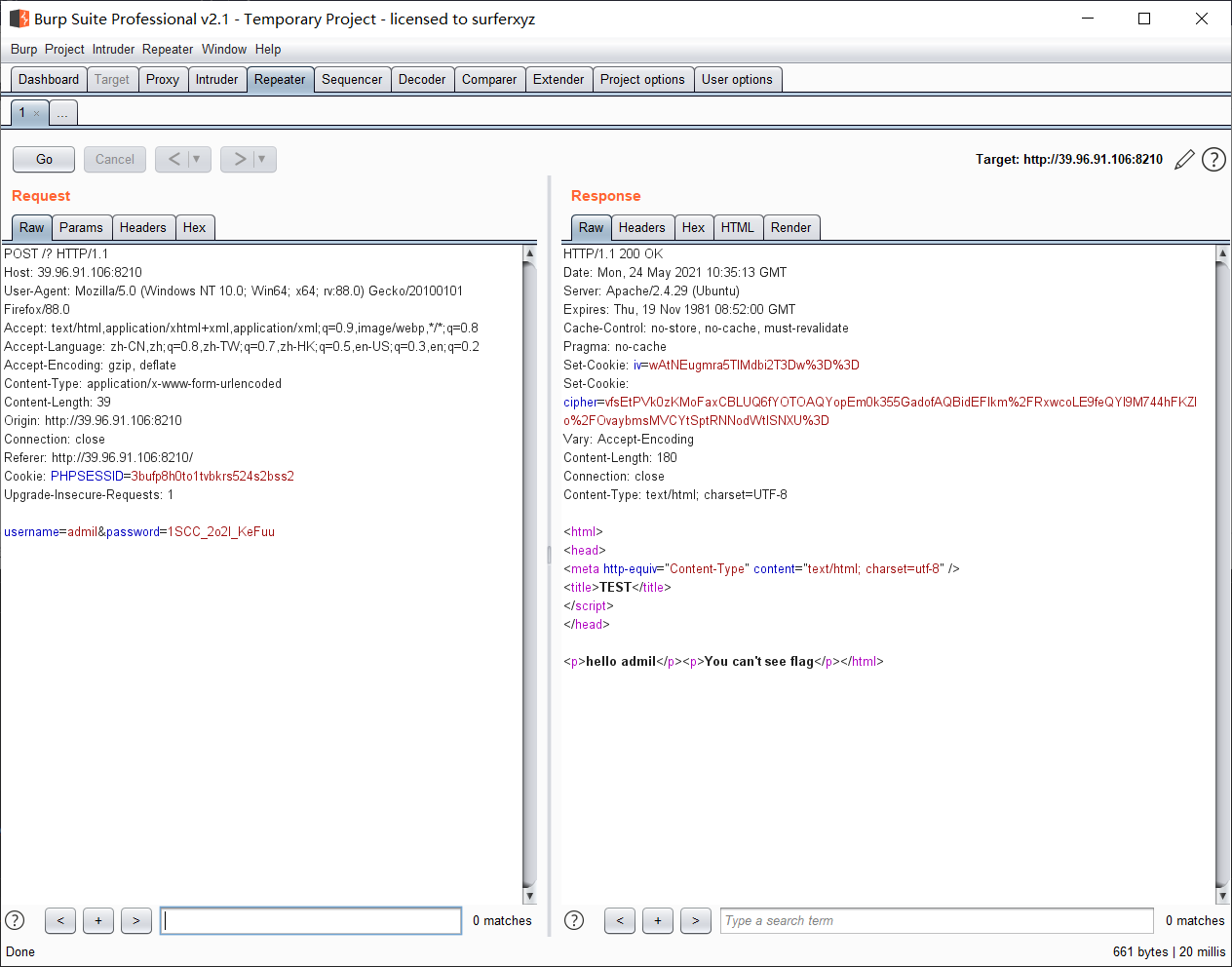Screen dimensions: 1232x967
Task: Select the request Params tab
Action: coord(81,227)
